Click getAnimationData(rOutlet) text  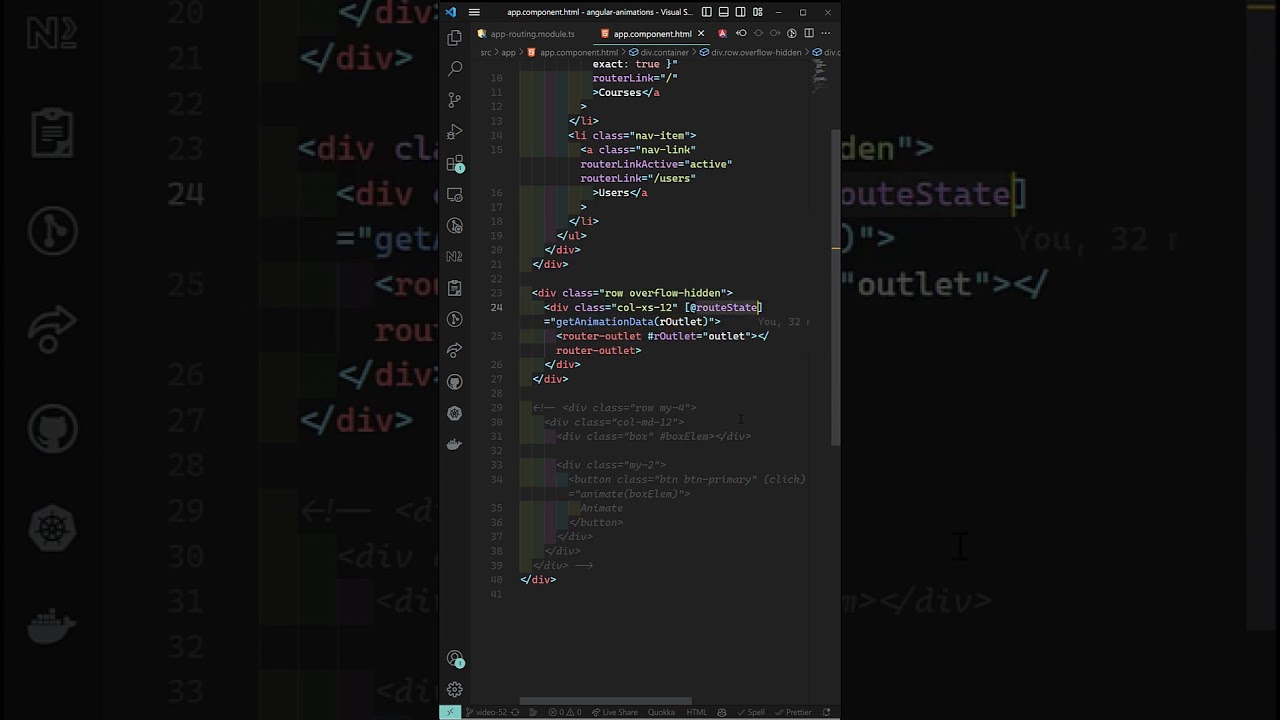[x=630, y=322]
